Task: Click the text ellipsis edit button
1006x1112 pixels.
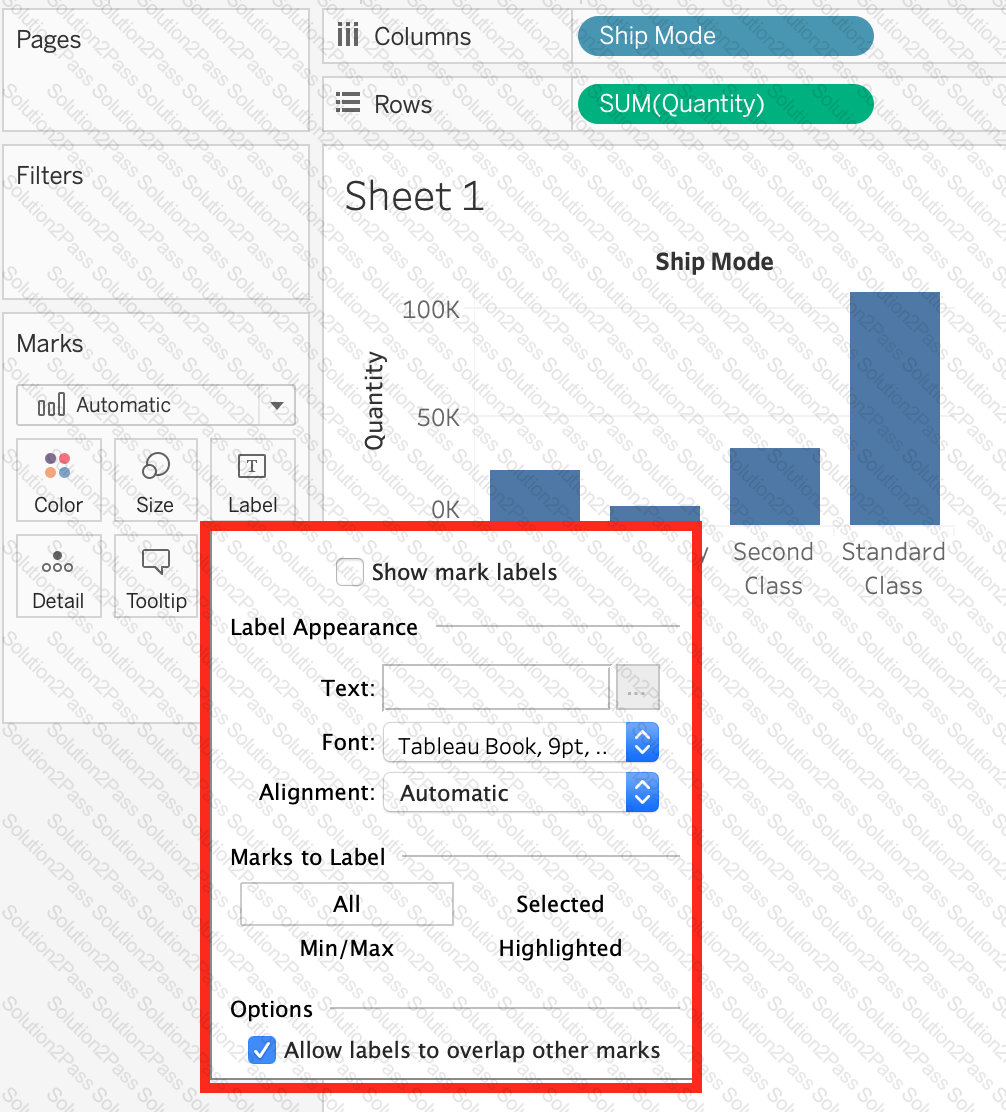Action: 638,688
